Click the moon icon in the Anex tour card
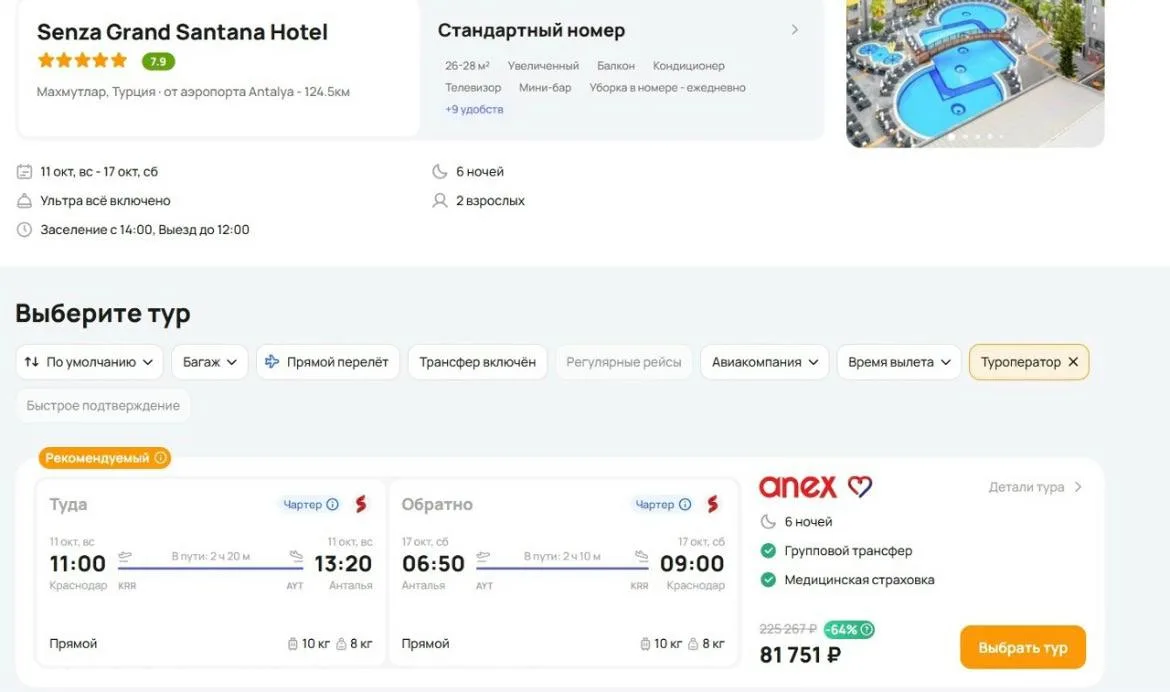 (x=768, y=522)
